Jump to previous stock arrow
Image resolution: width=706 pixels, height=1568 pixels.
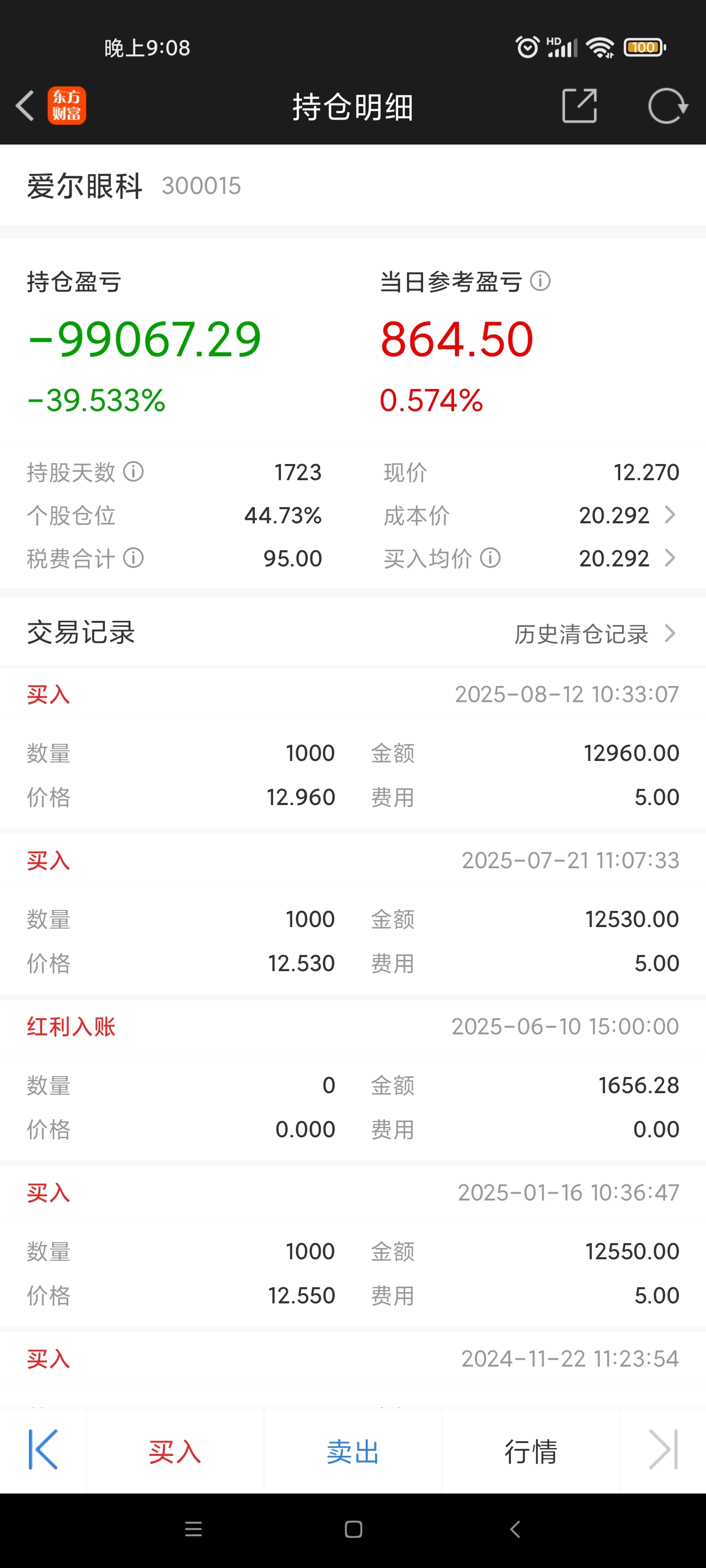[43, 1450]
